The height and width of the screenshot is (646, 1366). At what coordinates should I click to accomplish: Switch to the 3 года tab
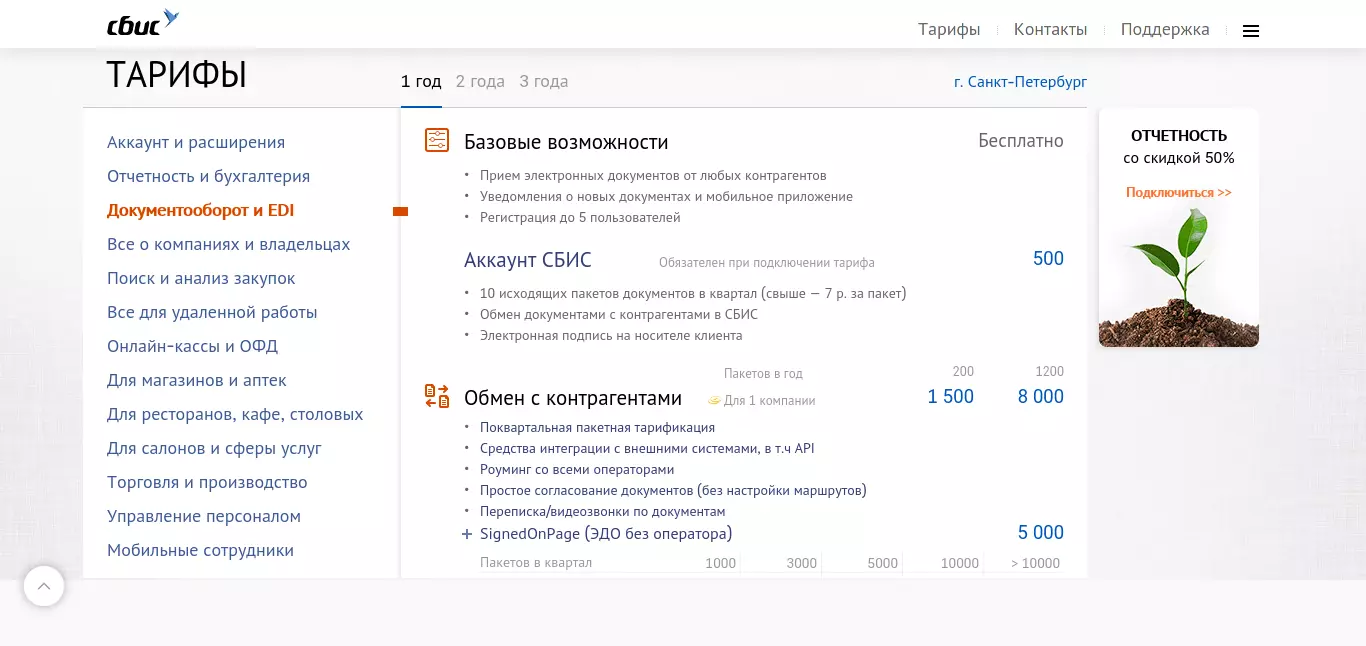click(x=544, y=81)
